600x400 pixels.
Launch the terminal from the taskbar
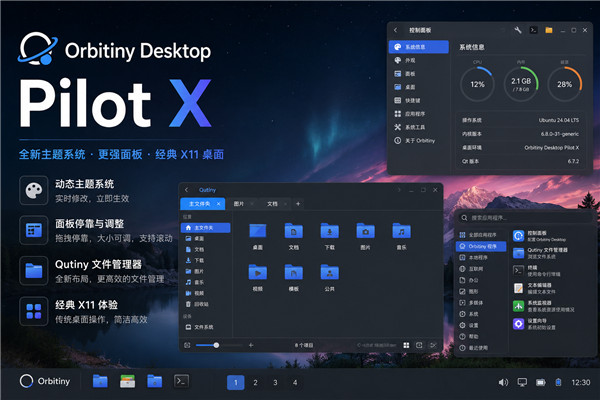tap(181, 381)
